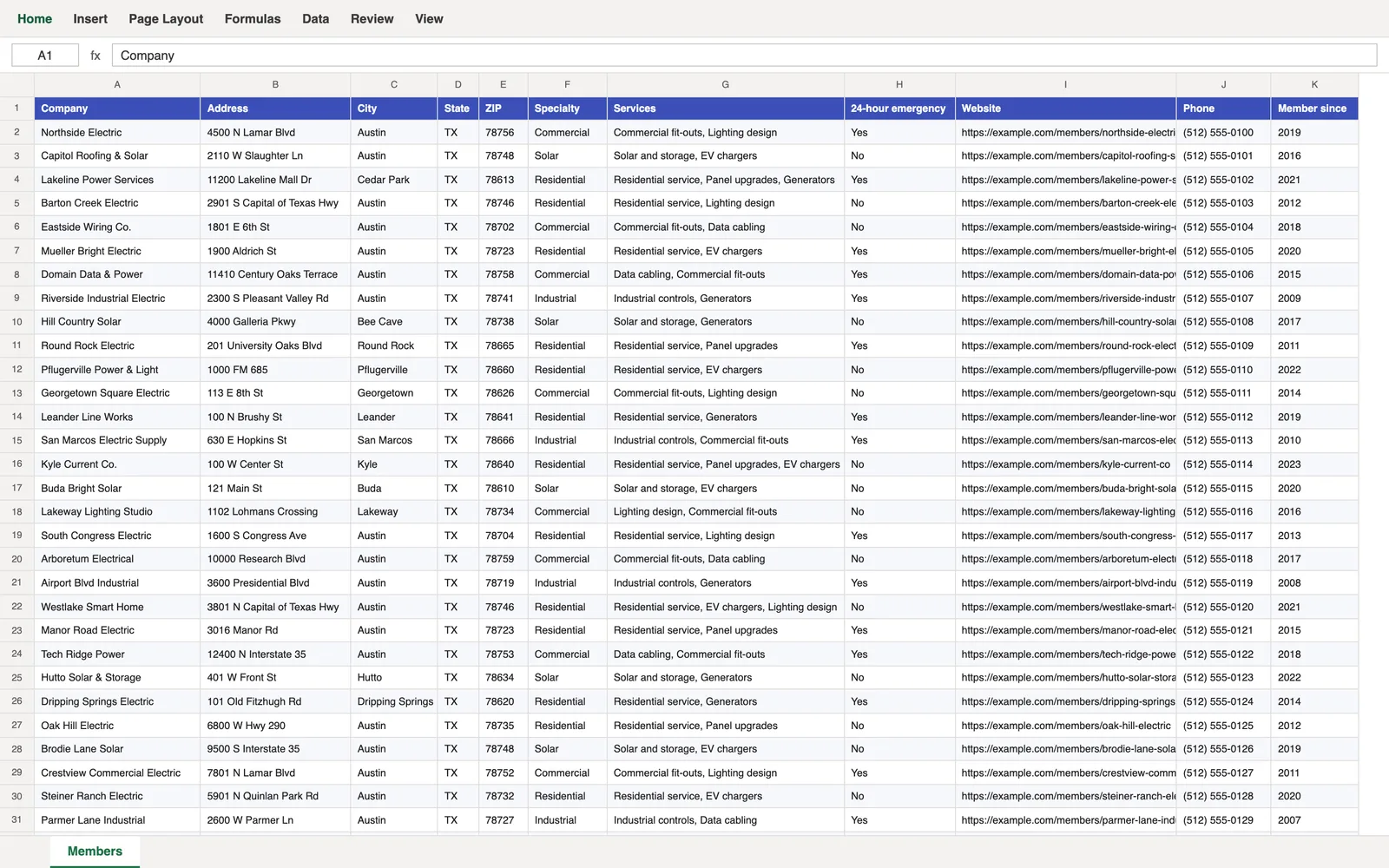Select Lakeline Power Services cell
Viewport: 1389px width, 868px height.
point(117,180)
